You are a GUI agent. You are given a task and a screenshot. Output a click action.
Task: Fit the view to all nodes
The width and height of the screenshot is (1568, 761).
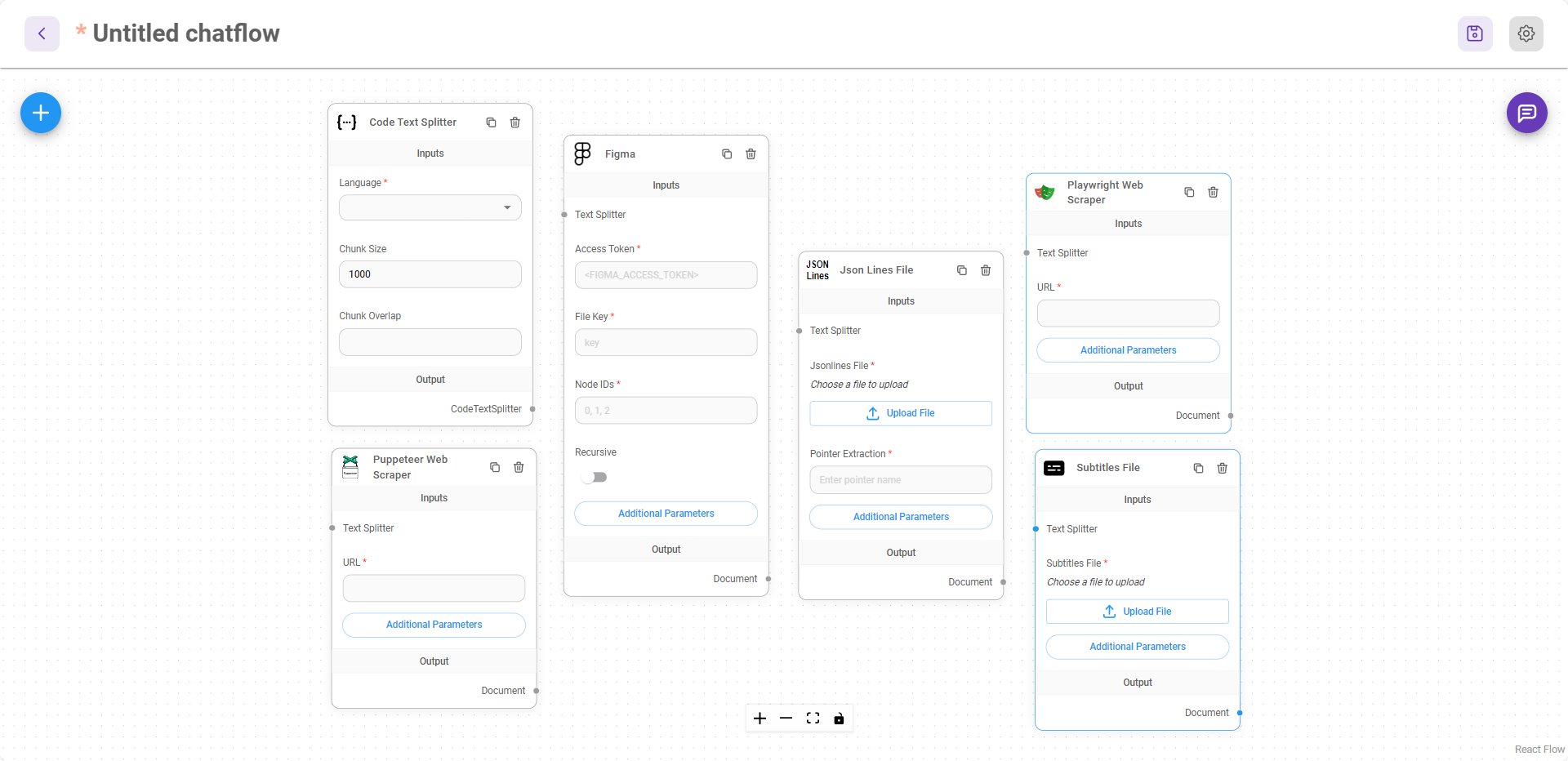pos(813,718)
